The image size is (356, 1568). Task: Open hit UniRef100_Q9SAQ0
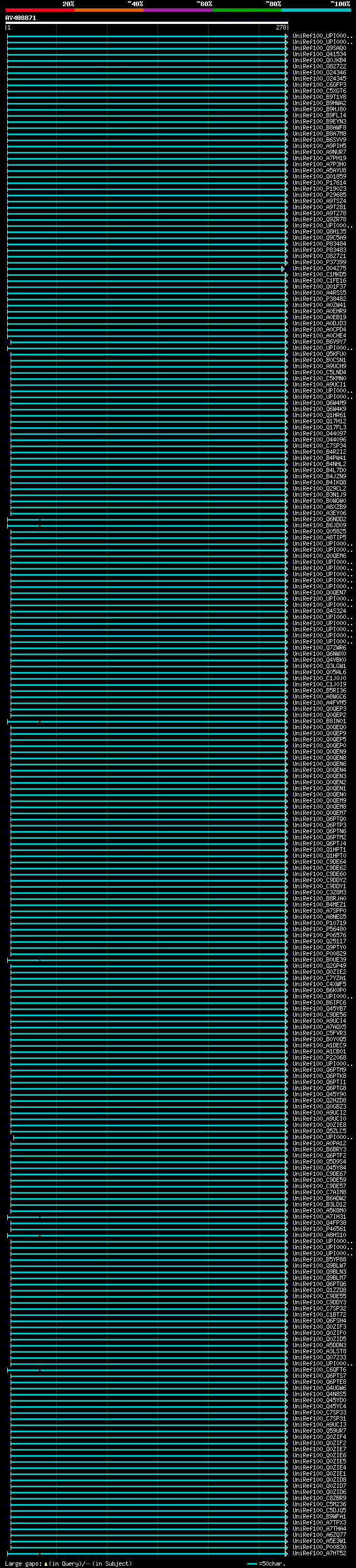(x=319, y=48)
